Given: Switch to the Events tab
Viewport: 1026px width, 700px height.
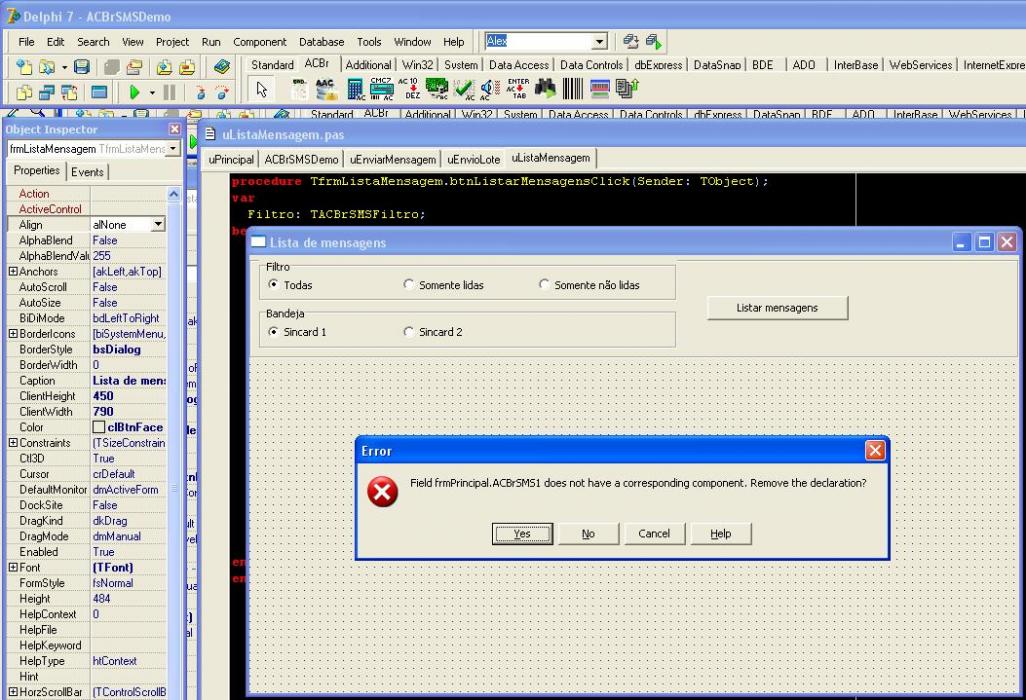Looking at the screenshot, I should (87, 172).
